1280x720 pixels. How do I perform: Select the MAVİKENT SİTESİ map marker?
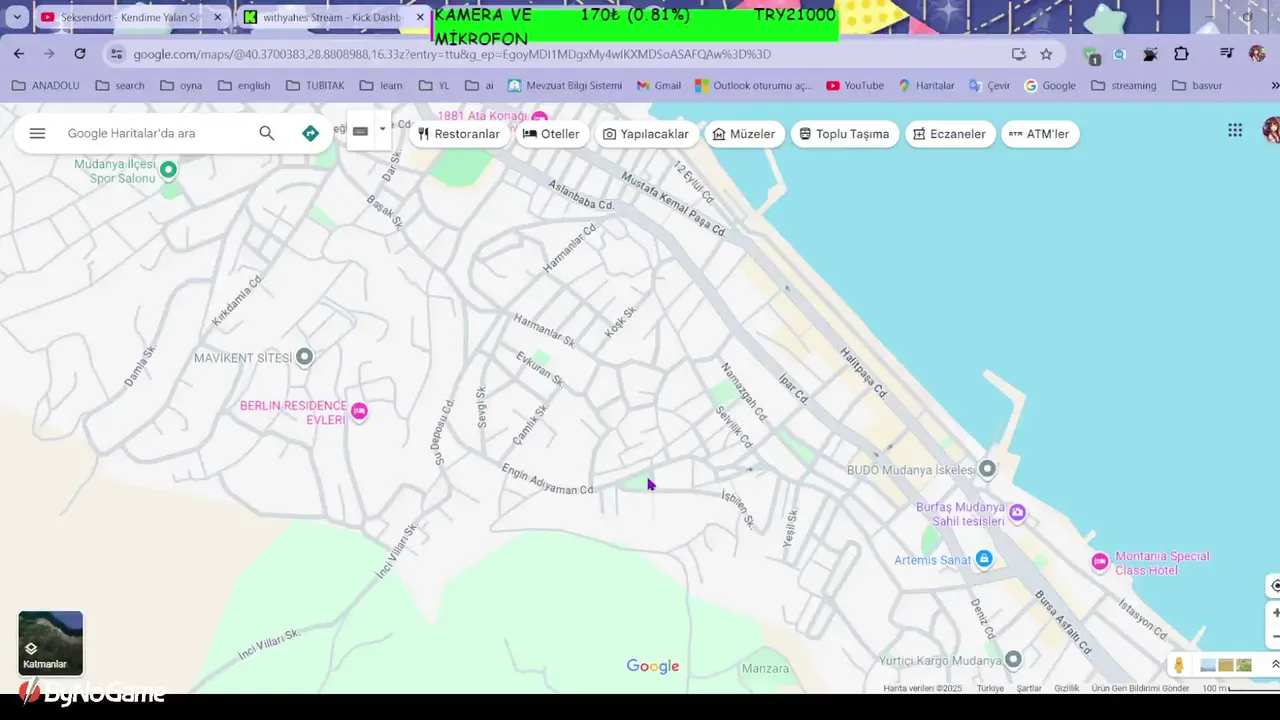pyautogui.click(x=305, y=356)
